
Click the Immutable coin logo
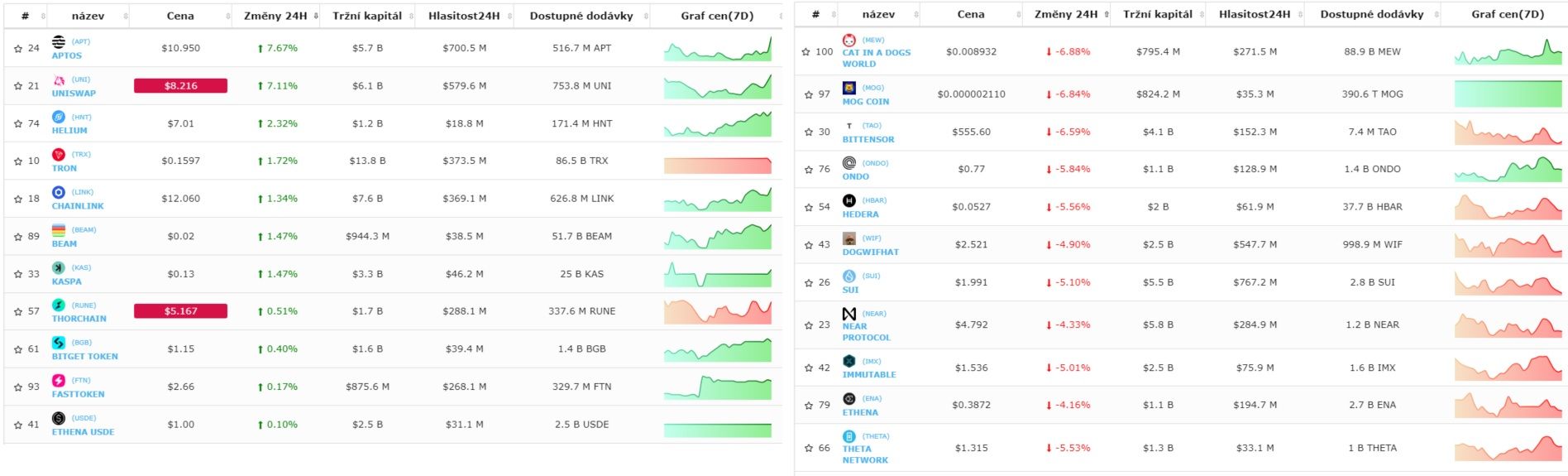point(849,361)
